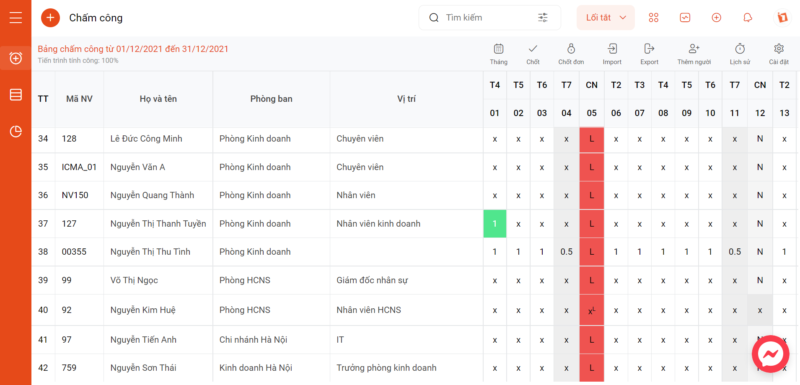Select the timekeeping clock sidebar item
This screenshot has height=385, width=800.
(x=16, y=58)
